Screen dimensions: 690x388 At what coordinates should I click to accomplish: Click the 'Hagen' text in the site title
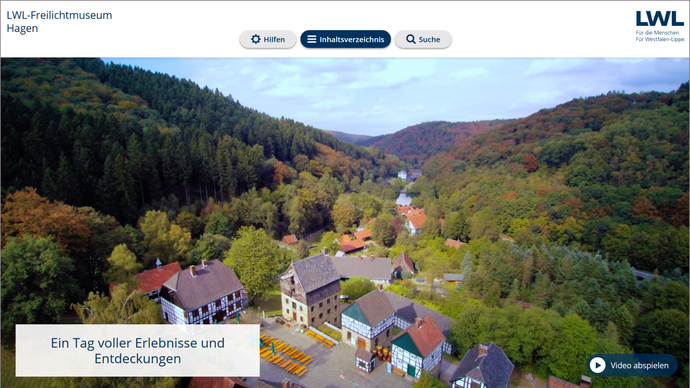(22, 28)
